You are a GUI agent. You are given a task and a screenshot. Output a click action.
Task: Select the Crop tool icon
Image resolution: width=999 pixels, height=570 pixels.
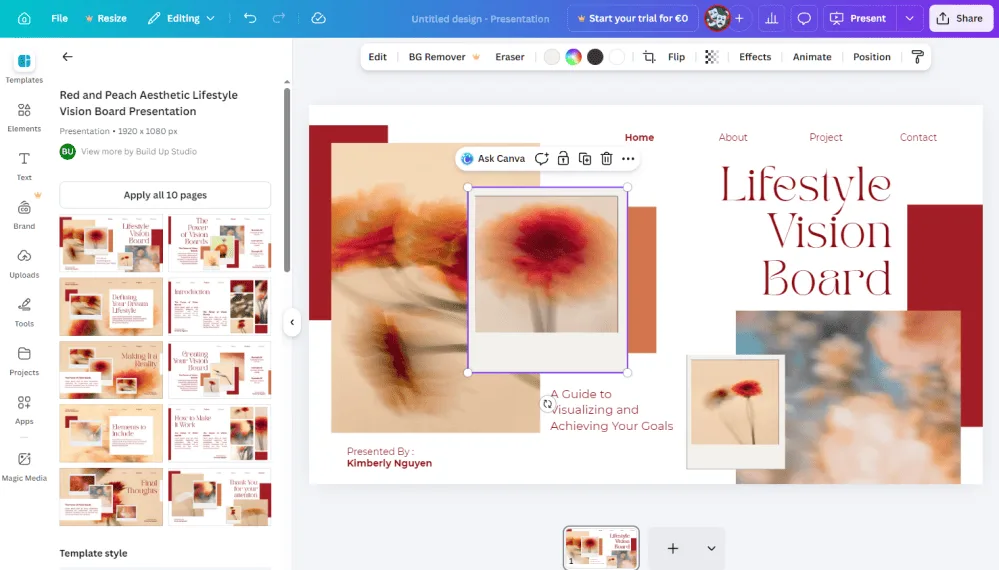tap(649, 57)
